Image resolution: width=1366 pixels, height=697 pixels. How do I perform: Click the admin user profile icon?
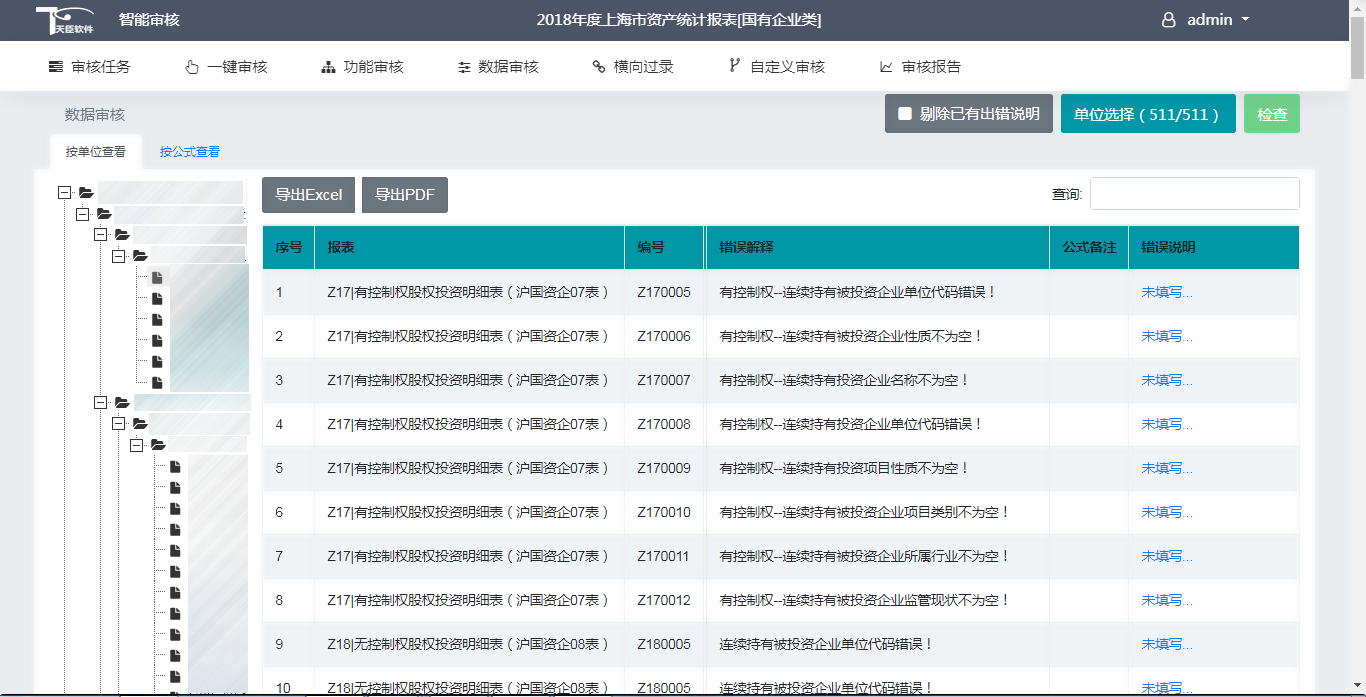point(1168,20)
